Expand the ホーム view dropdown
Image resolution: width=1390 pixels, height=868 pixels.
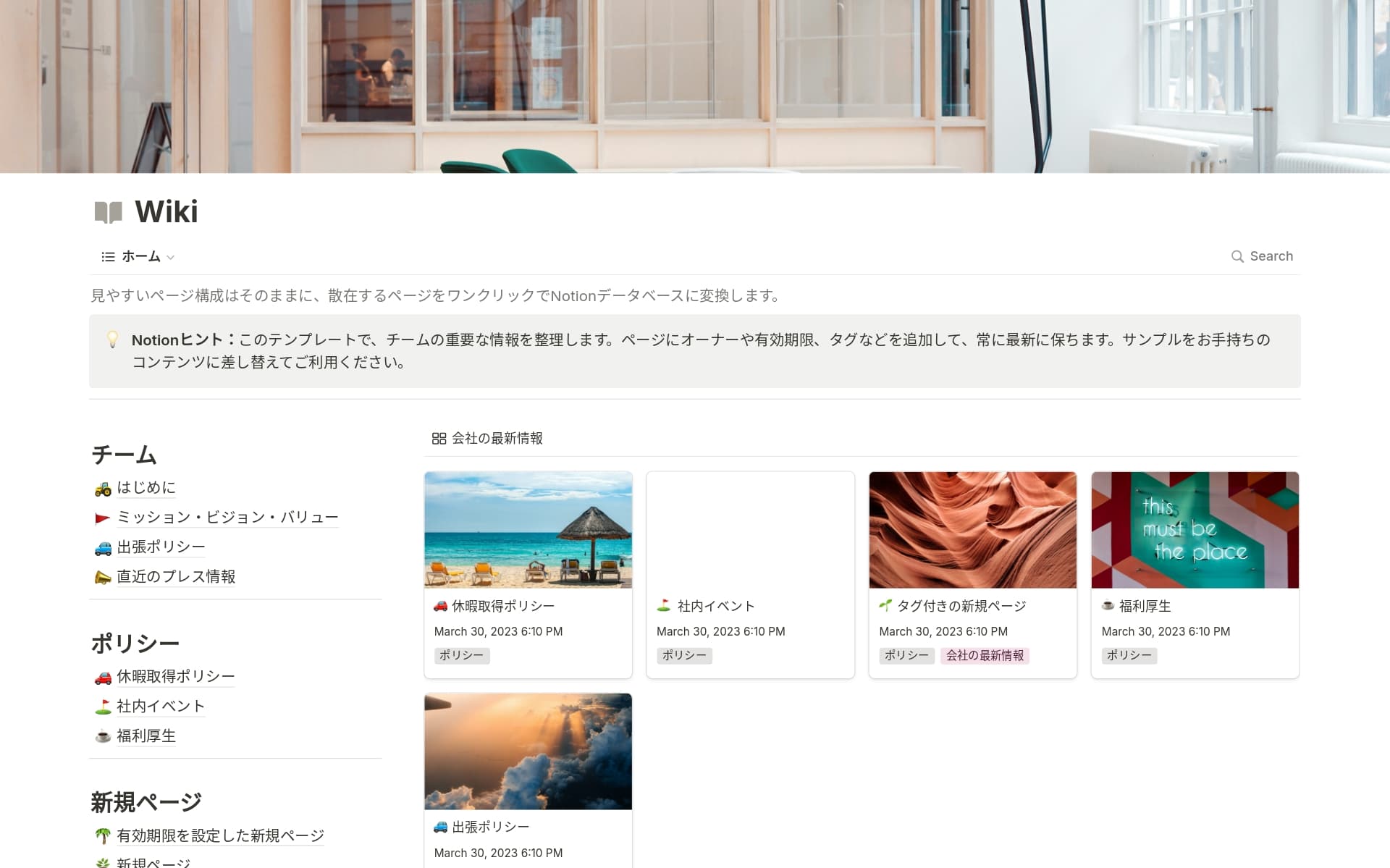click(171, 257)
